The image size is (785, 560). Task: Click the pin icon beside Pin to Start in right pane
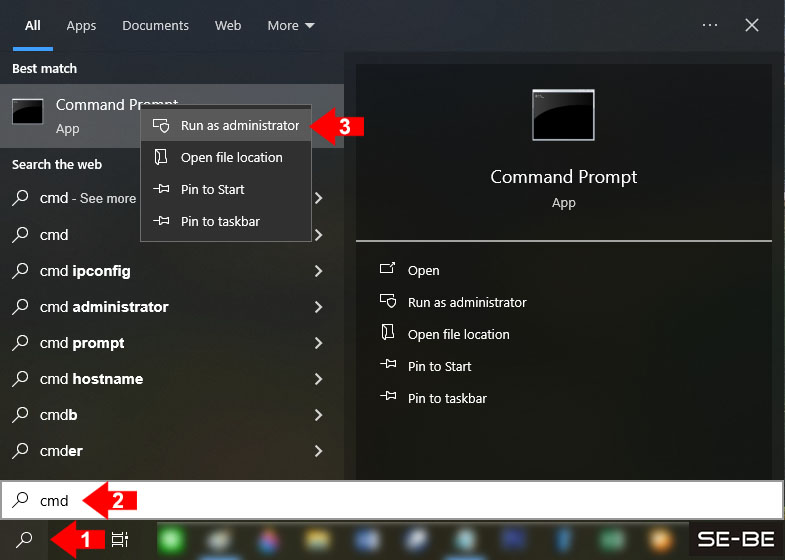point(388,366)
